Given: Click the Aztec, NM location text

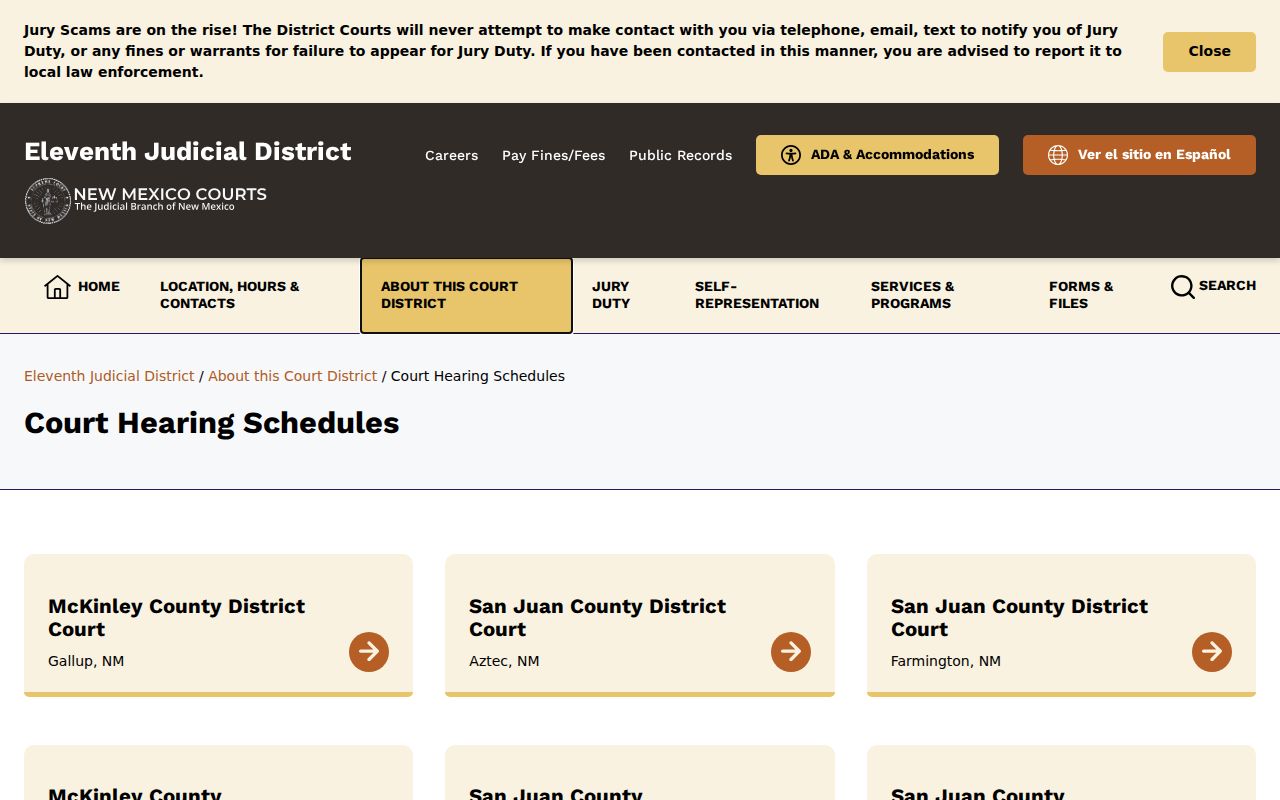Looking at the screenshot, I should (x=504, y=661).
